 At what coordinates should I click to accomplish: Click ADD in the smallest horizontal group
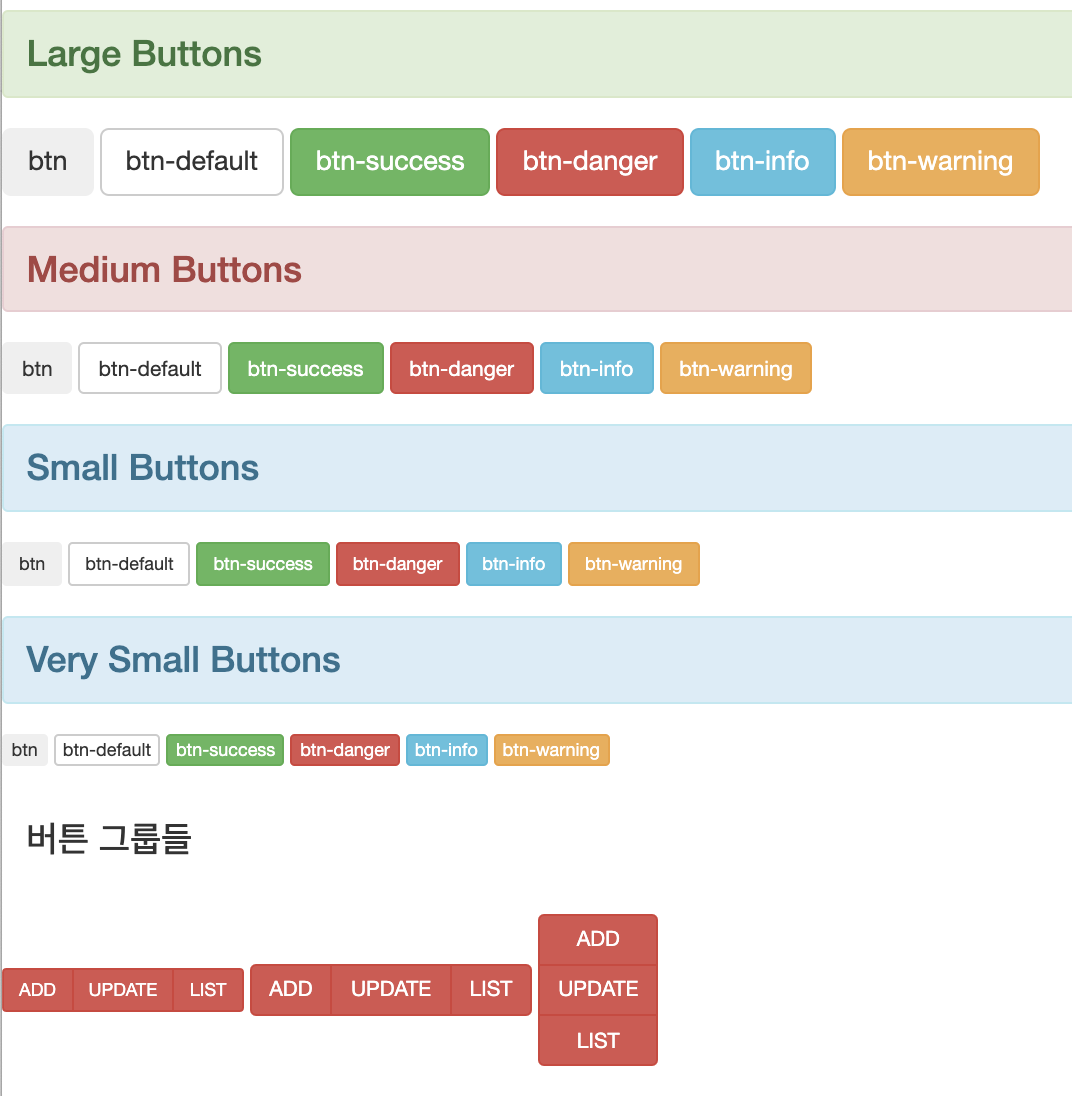(38, 990)
